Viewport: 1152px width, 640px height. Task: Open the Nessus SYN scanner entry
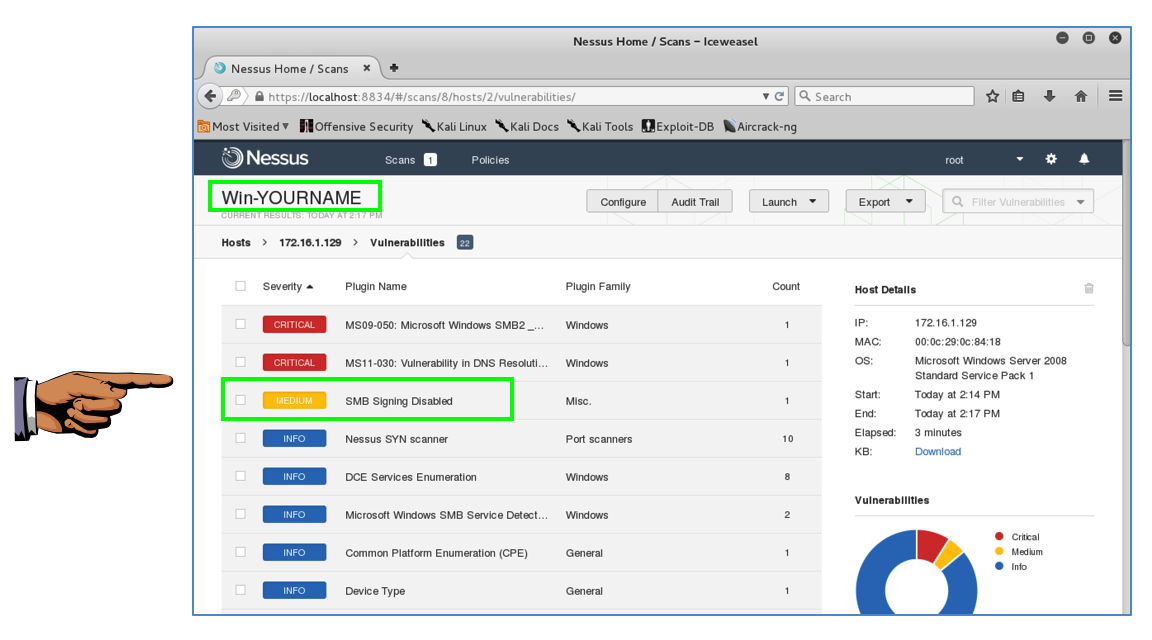pos(396,439)
